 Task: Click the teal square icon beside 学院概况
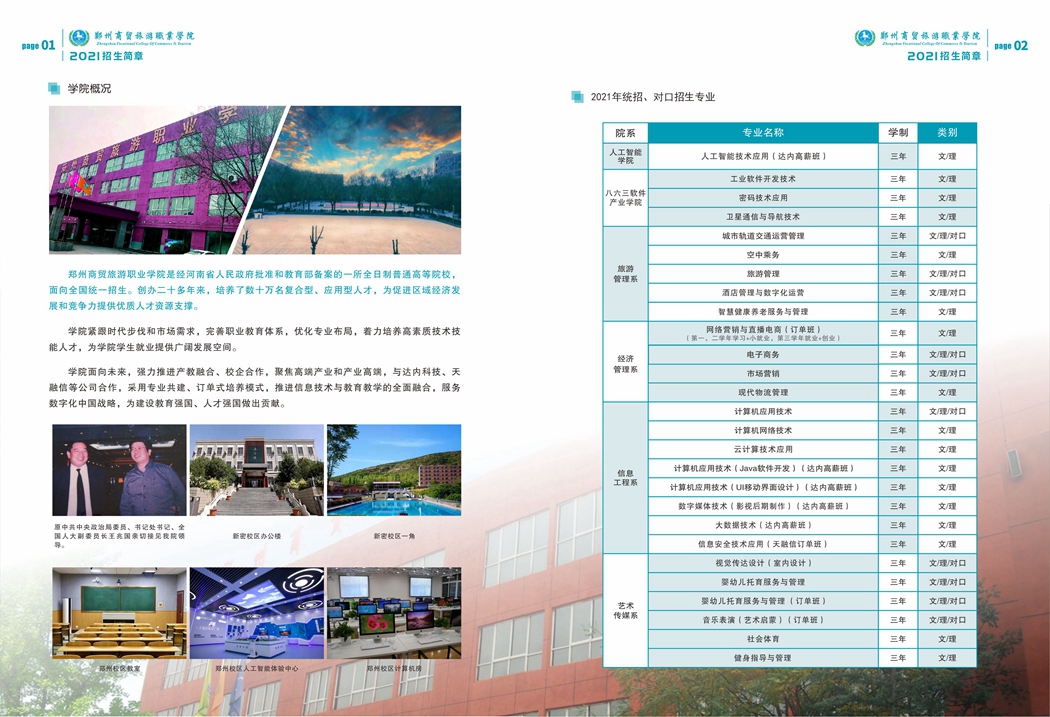54,89
